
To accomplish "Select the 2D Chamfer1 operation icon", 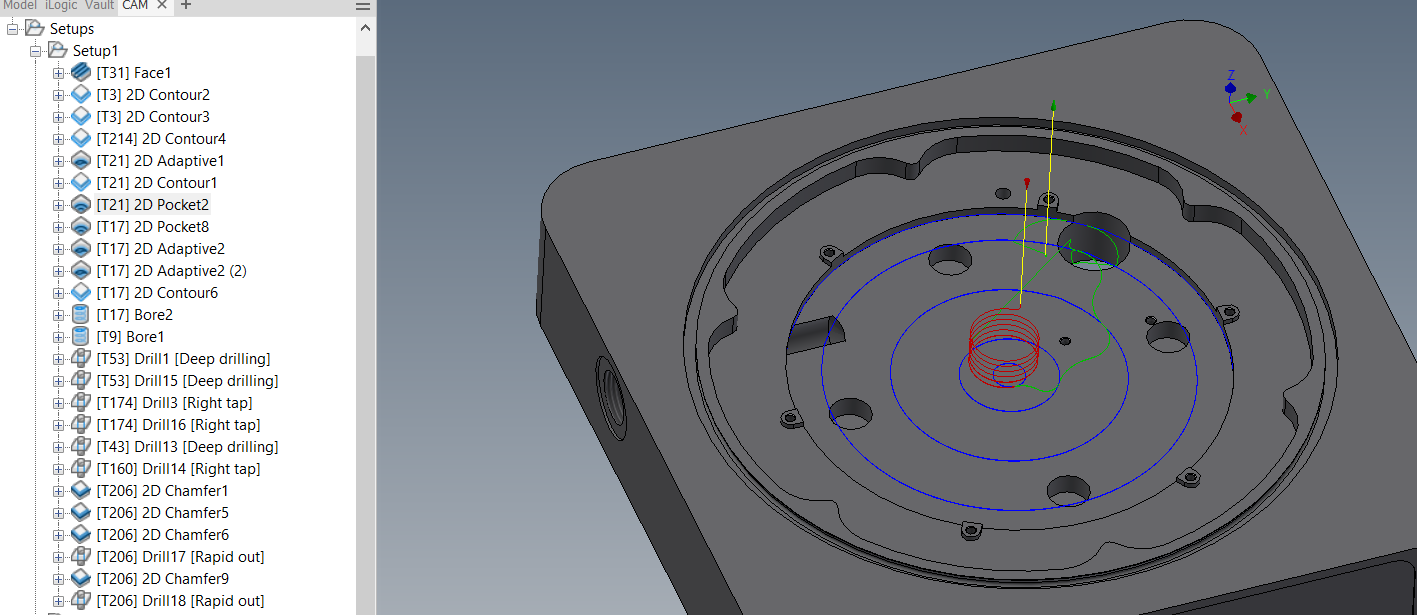I will click(80, 490).
